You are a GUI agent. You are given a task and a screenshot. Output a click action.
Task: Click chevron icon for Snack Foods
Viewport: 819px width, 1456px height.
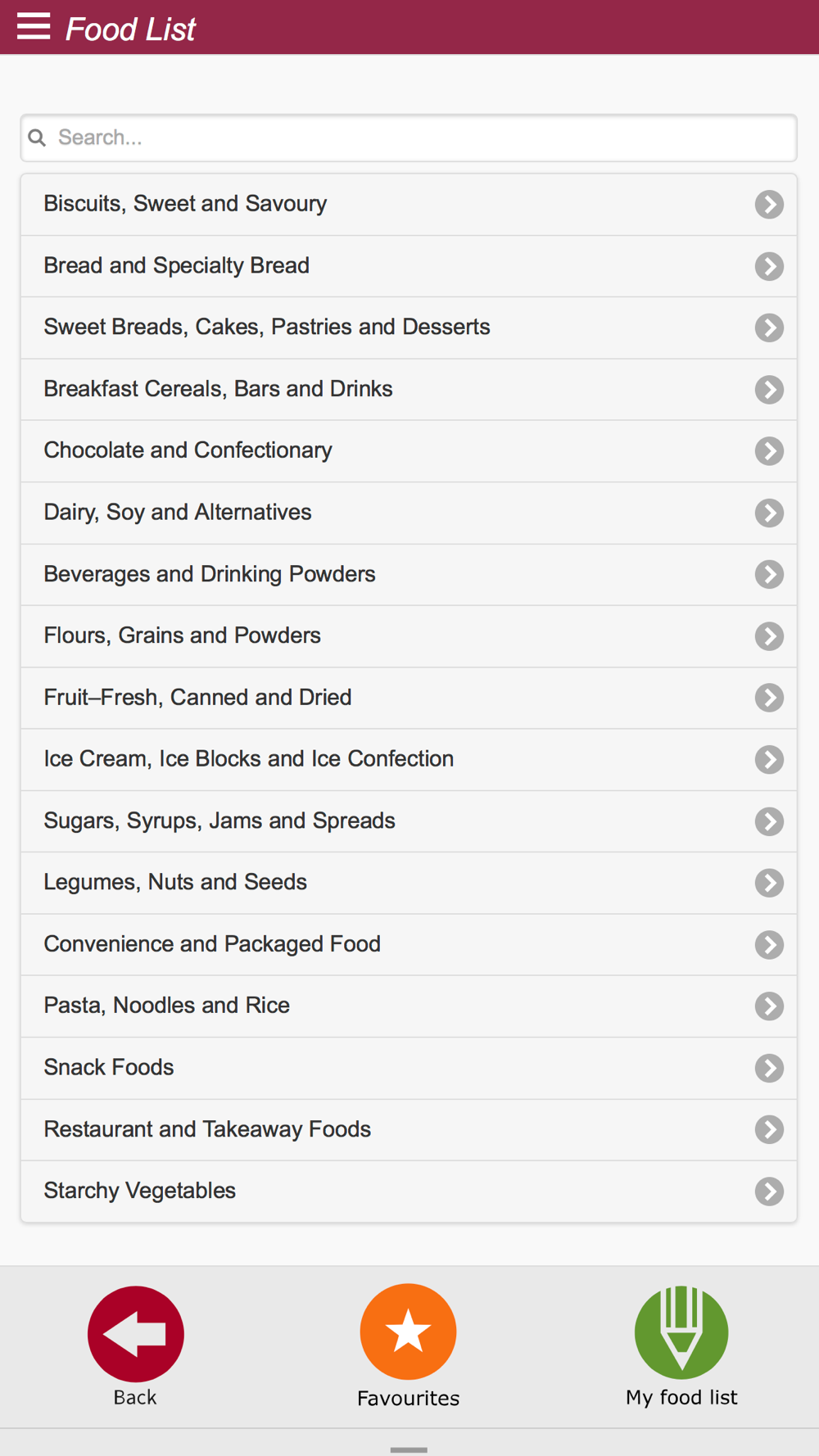[769, 1068]
